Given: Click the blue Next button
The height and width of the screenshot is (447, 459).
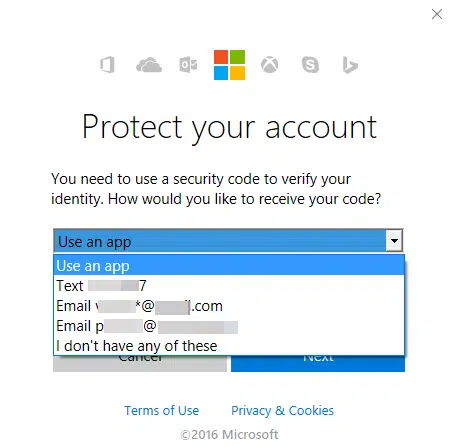Looking at the screenshot, I should point(318,364).
